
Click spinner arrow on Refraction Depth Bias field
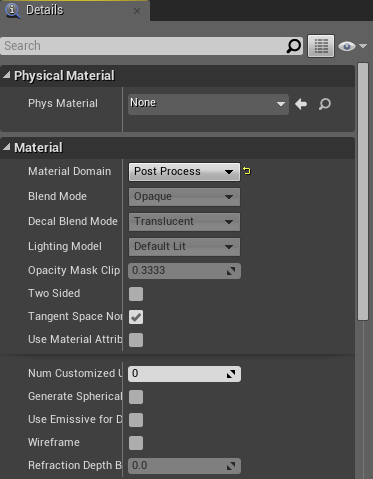231,466
